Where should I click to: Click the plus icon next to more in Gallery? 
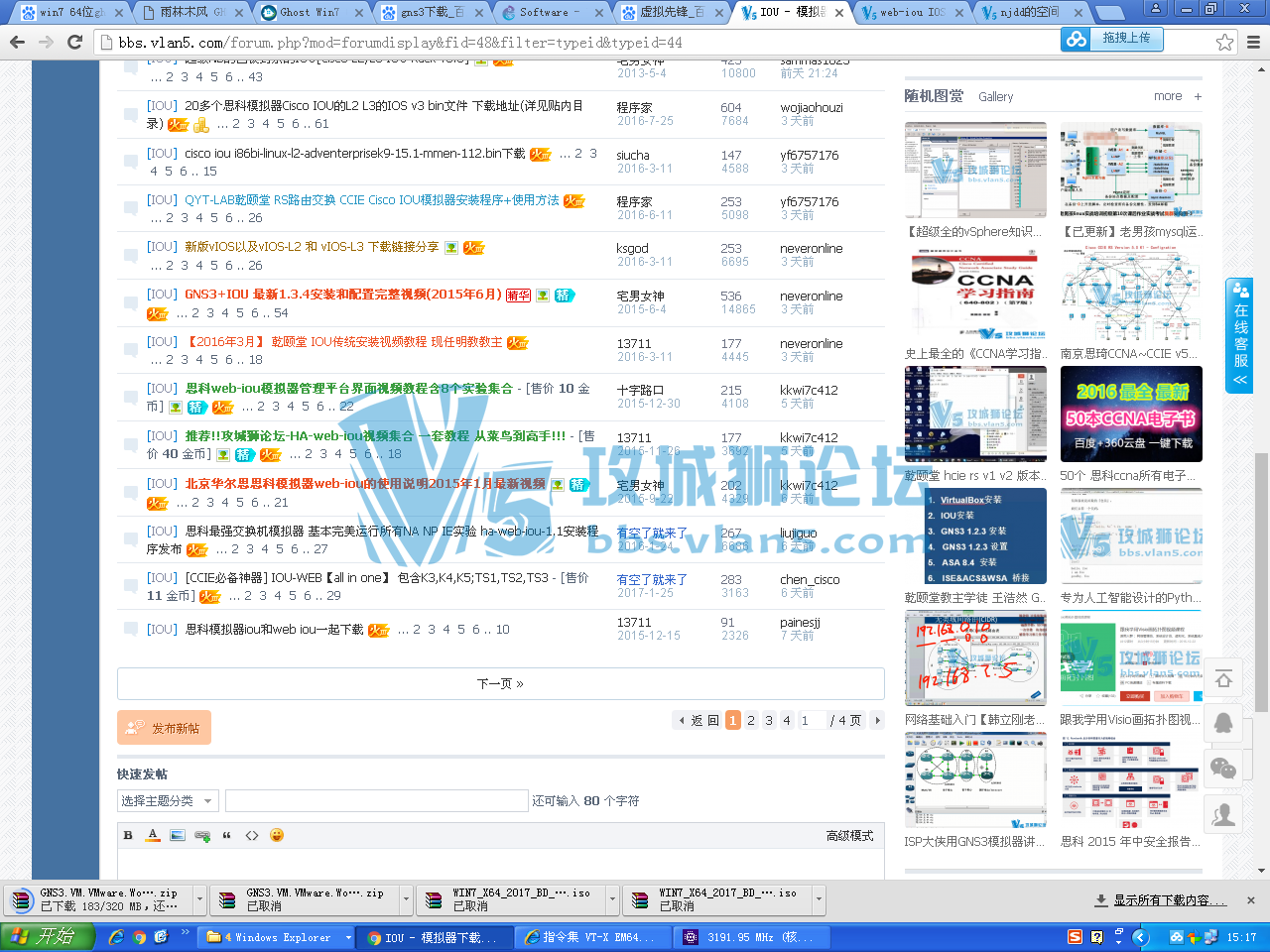coord(1198,96)
